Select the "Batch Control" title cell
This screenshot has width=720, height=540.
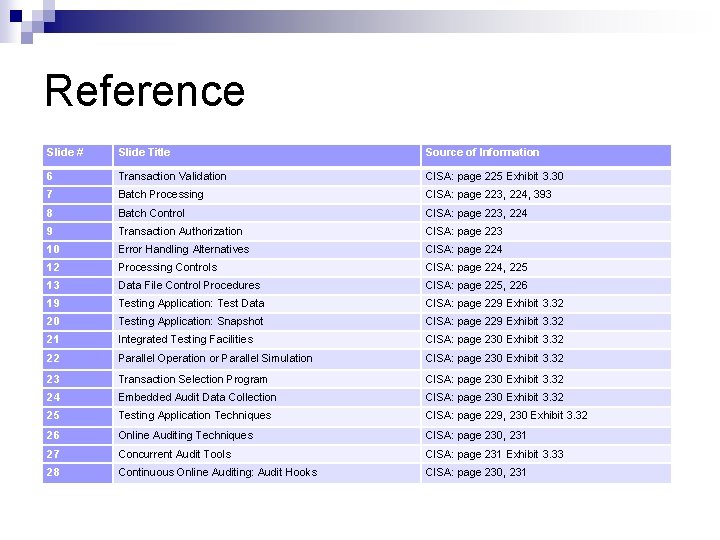[267, 214]
